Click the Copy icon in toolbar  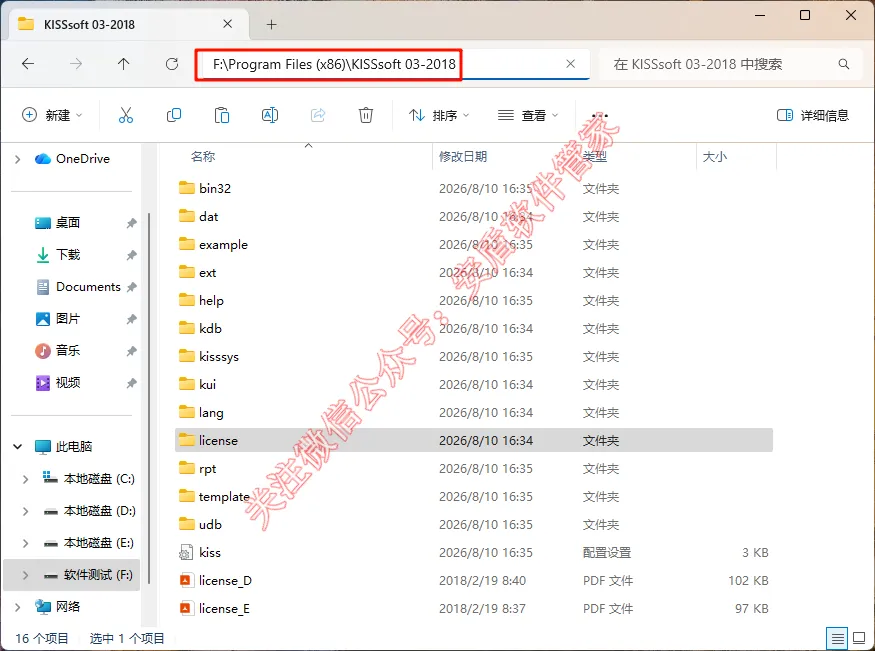[x=174, y=115]
